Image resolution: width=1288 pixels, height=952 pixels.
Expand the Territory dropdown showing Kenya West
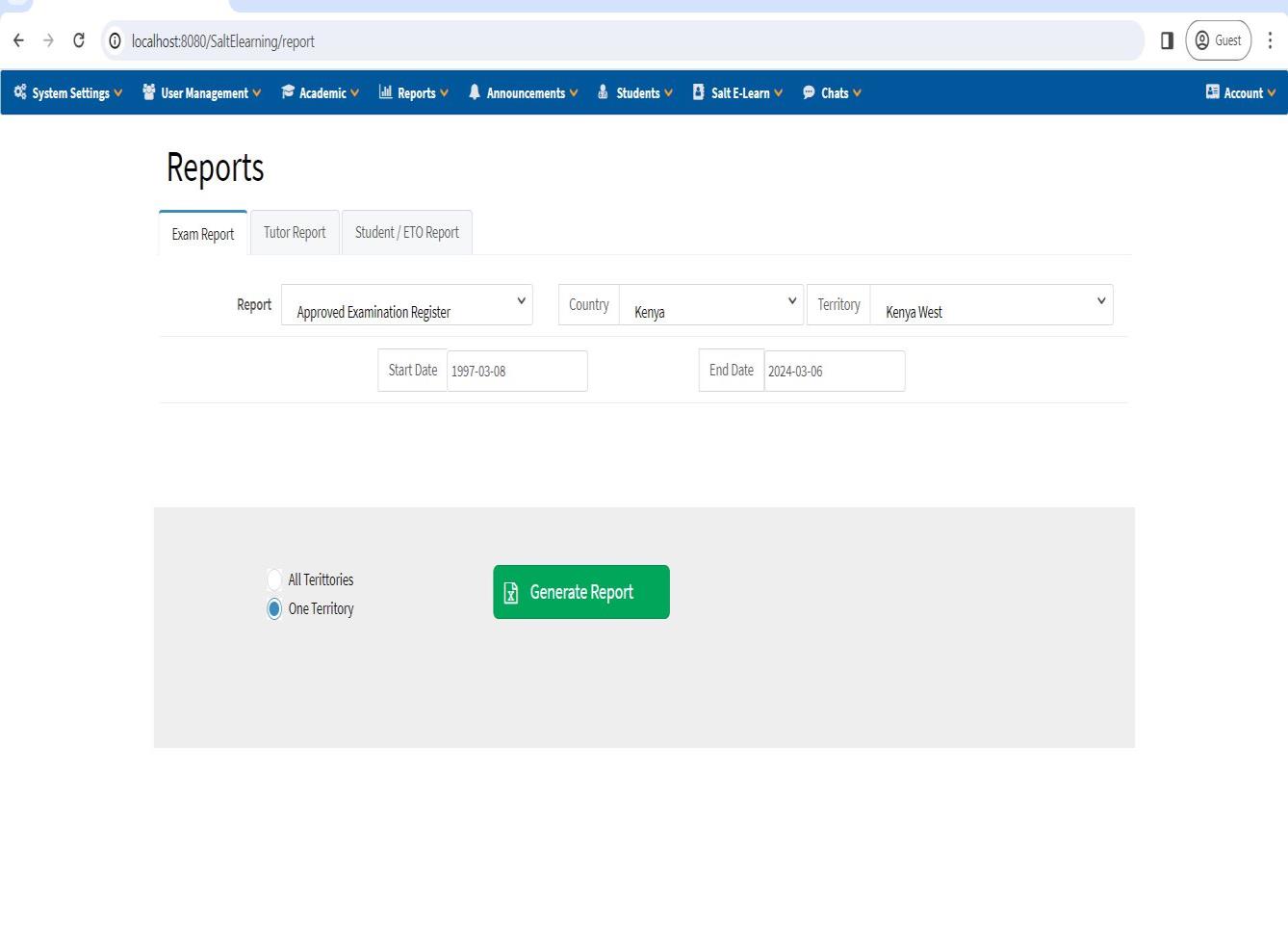(991, 305)
